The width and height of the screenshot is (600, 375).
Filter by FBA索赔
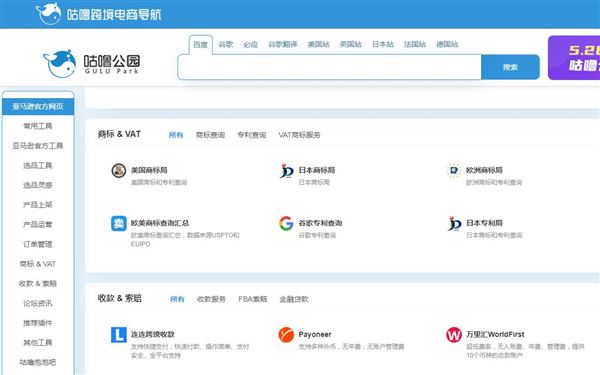tap(253, 299)
